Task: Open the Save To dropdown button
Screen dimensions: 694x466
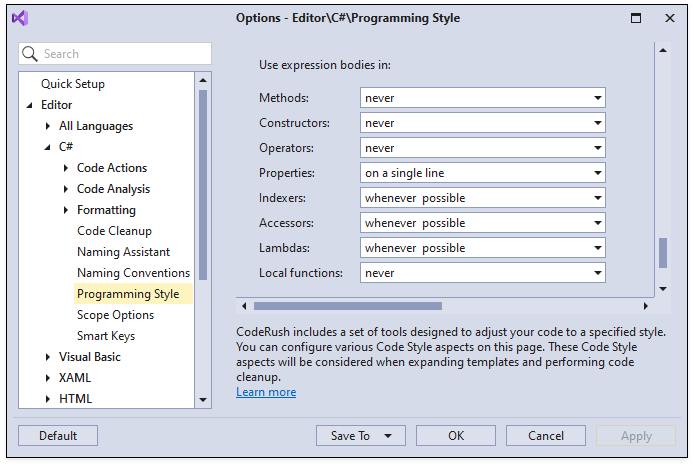Action: [x=361, y=436]
